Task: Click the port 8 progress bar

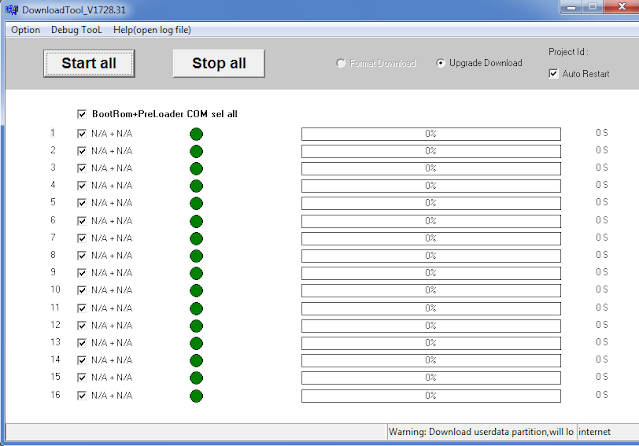Action: (431, 256)
